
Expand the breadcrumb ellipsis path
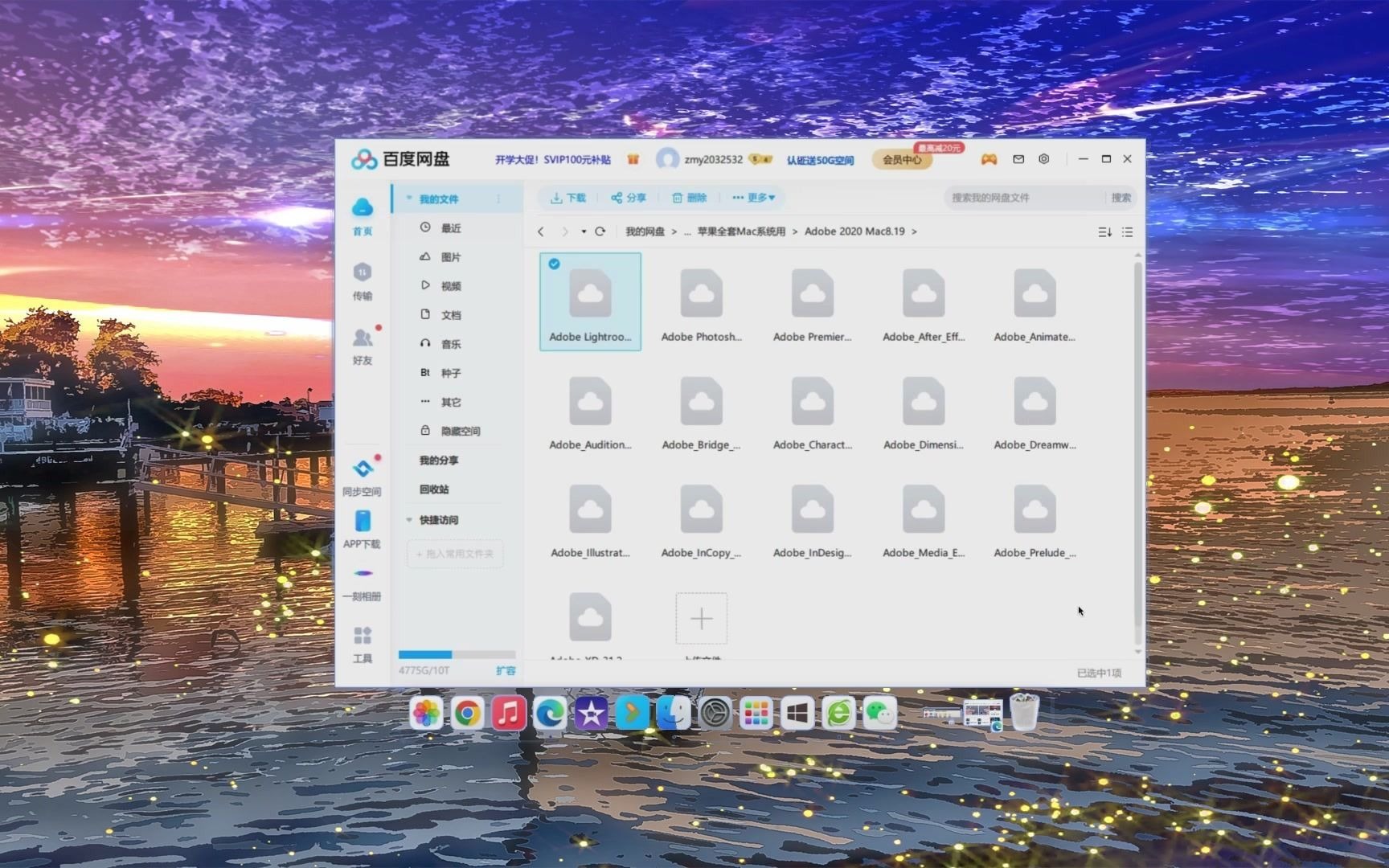click(687, 231)
